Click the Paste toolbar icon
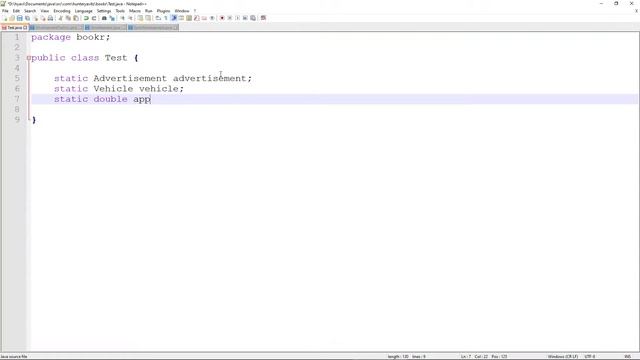The height and width of the screenshot is (360, 640). point(76,18)
